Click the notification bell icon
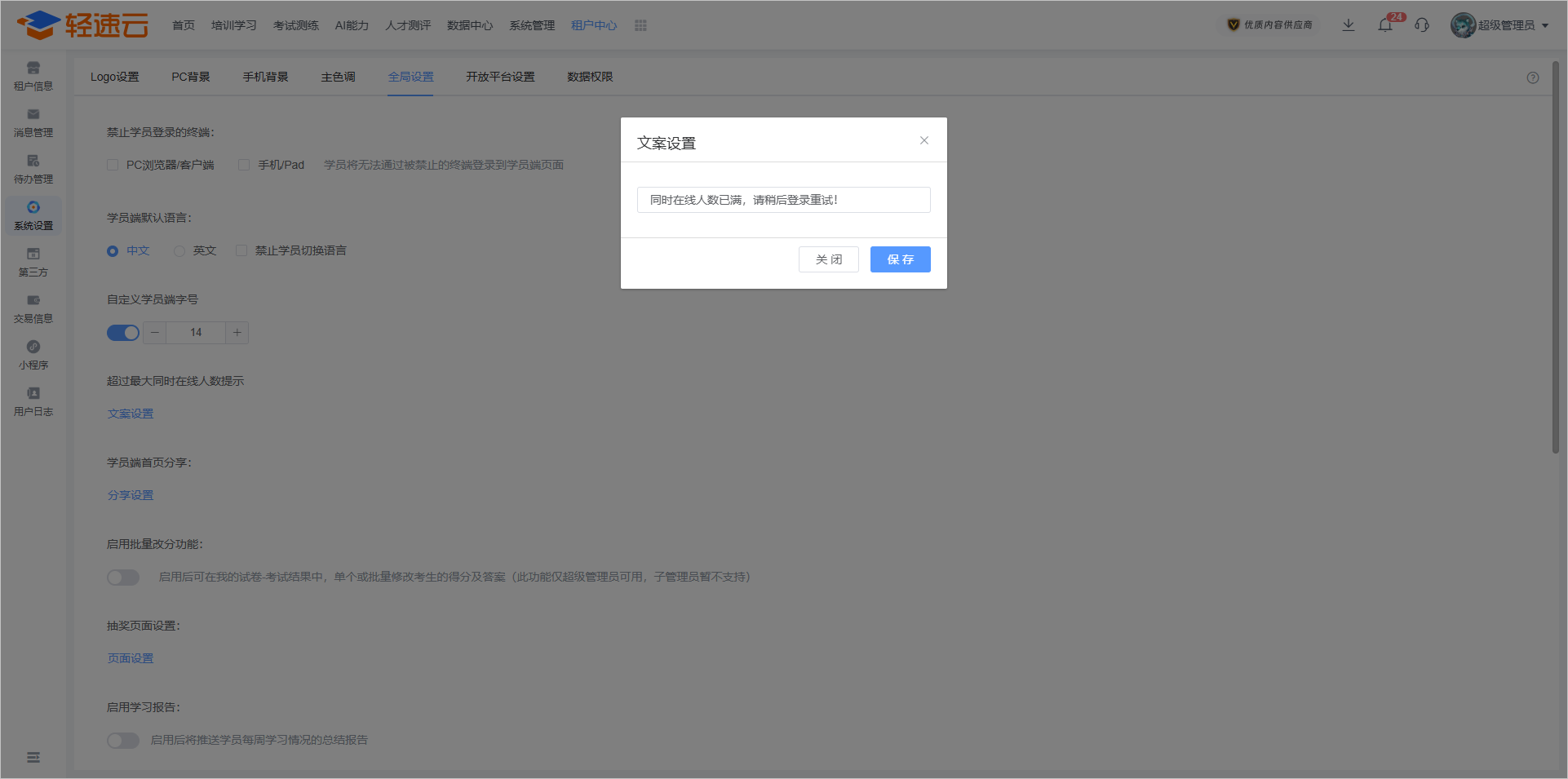This screenshot has height=779, width=1568. (x=1385, y=25)
